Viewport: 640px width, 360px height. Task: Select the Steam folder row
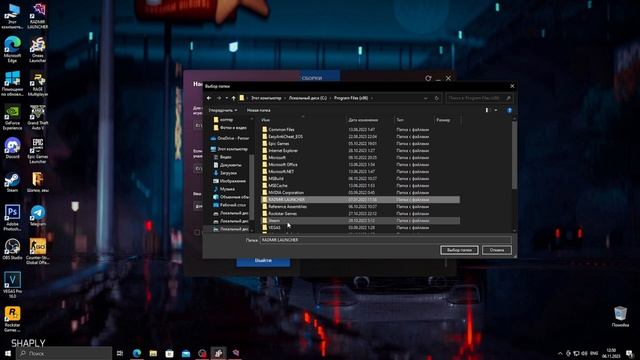click(x=360, y=220)
